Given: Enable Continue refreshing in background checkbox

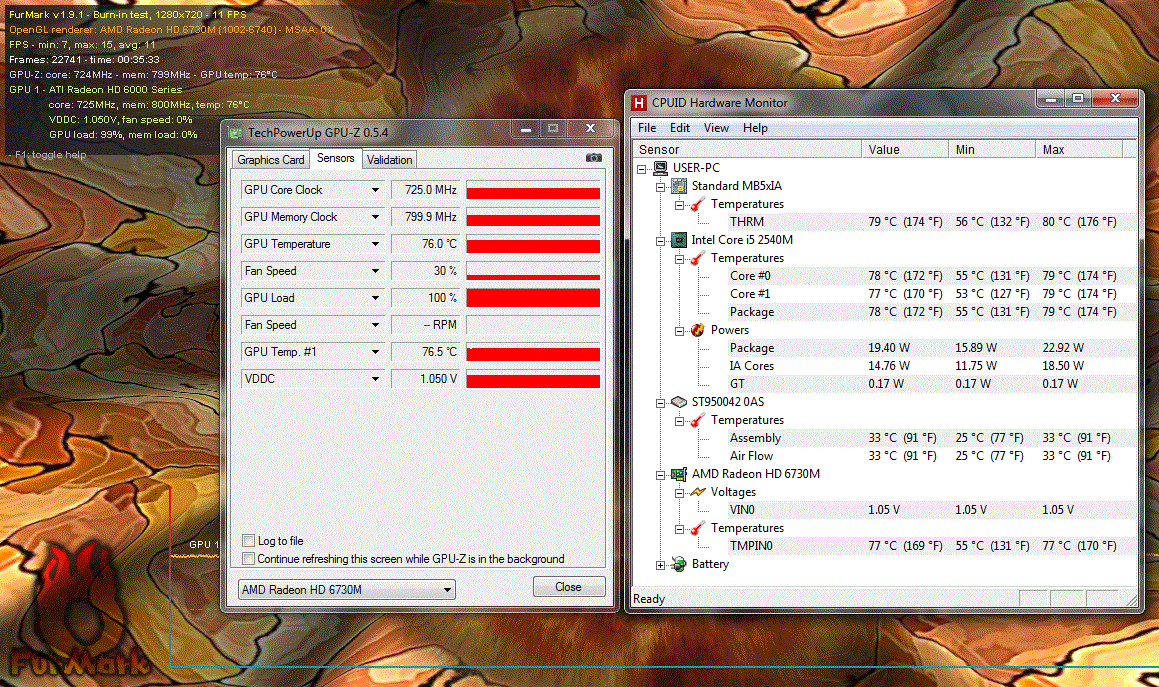Looking at the screenshot, I should click(248, 558).
